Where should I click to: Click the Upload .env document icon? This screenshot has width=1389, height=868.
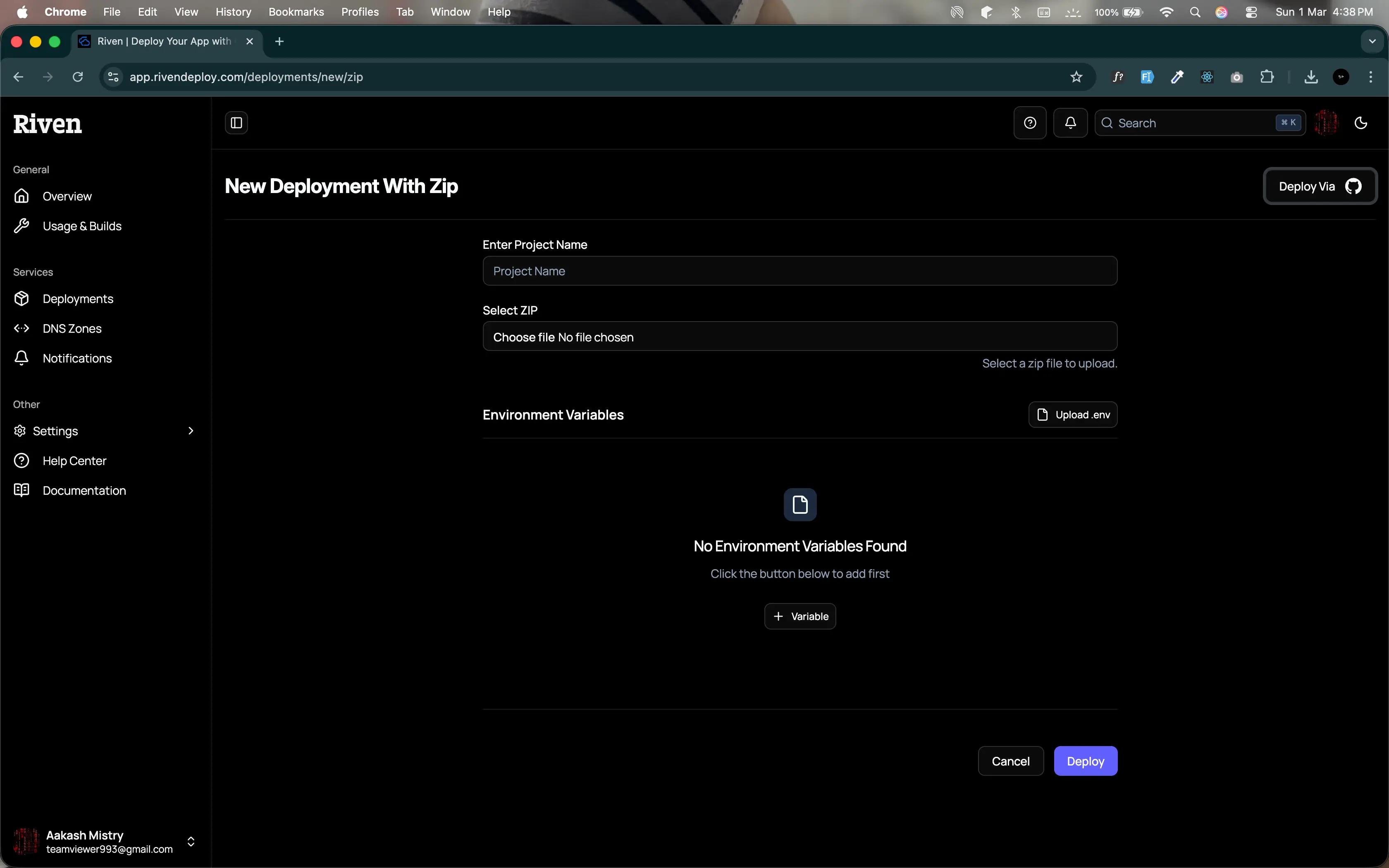(x=1043, y=414)
